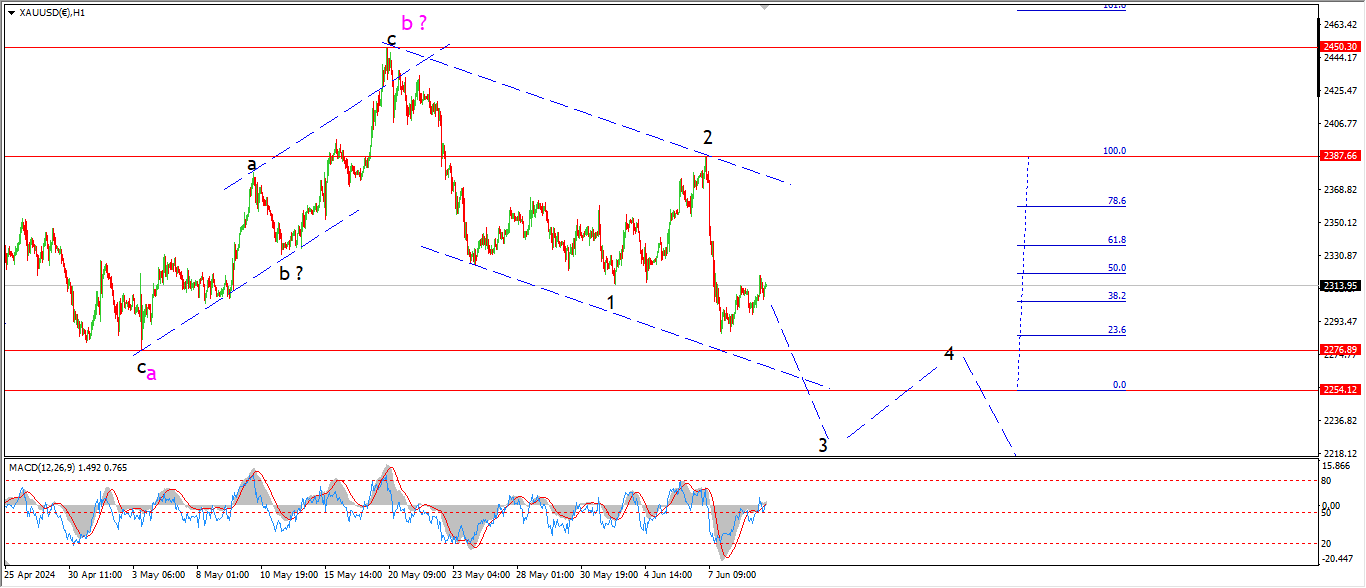Click the '7 Jun 09:00' time axis label
This screenshot has height=588, width=1366.
pyautogui.click(x=733, y=575)
